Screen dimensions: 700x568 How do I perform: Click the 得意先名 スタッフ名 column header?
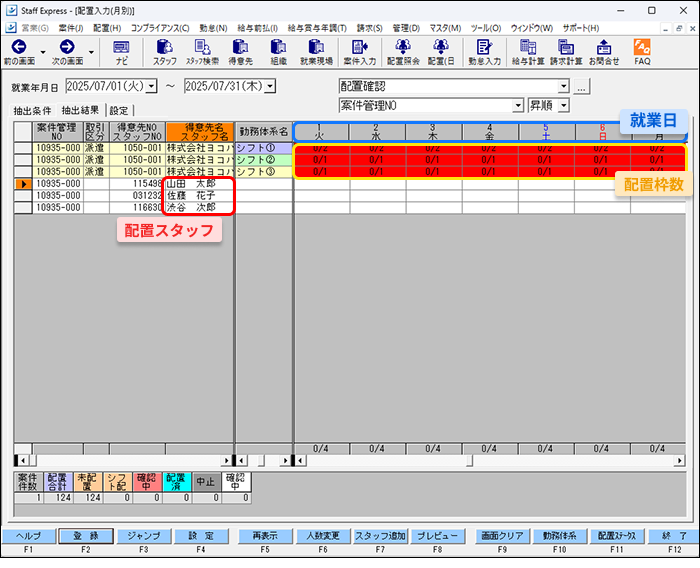[x=200, y=132]
